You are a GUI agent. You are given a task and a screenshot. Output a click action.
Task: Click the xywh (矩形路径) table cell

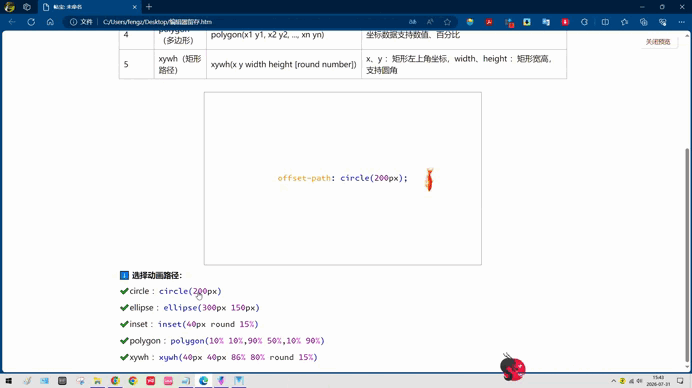click(180, 64)
